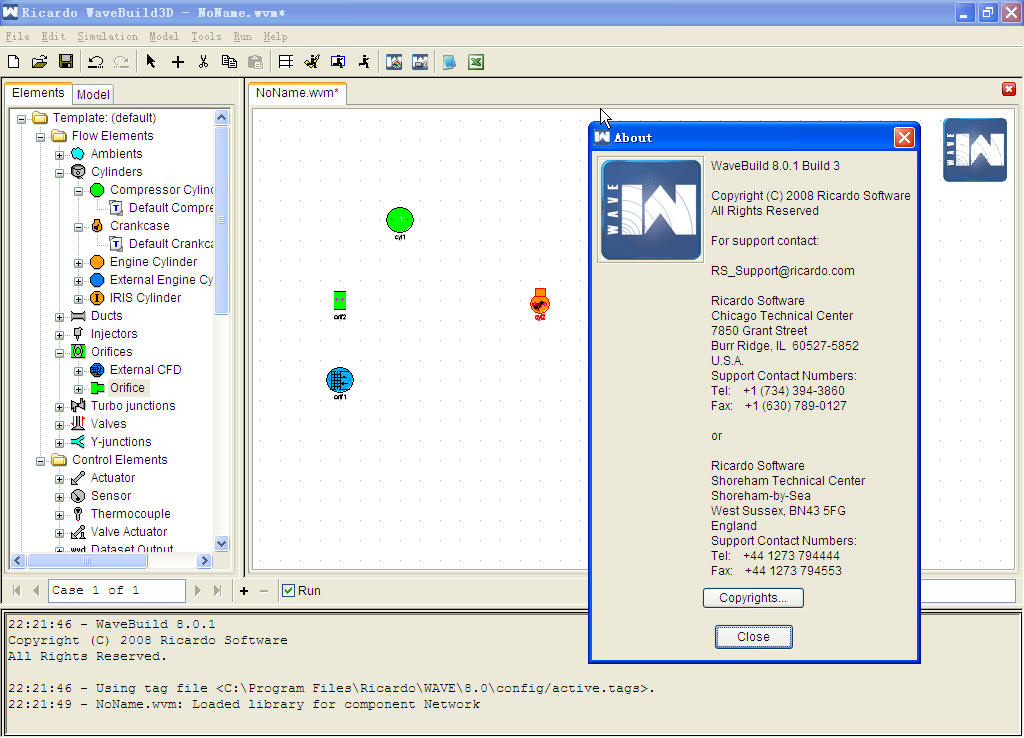Screen dimensions: 1024x738
Task: Open the Model menu
Action: pyautogui.click(x=163, y=37)
